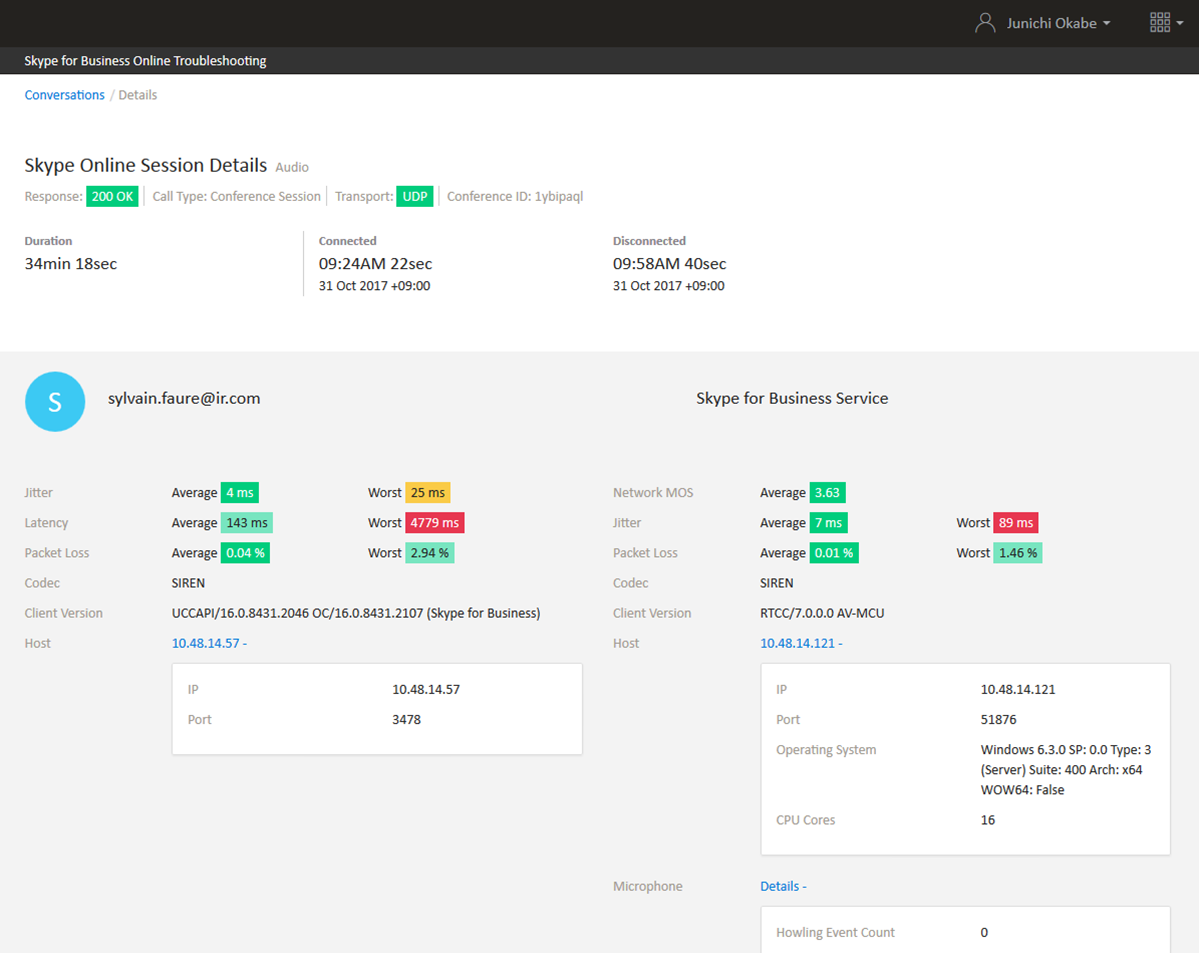Click the 200 OK response badge
Viewport: 1199px width, 953px height.
(x=112, y=197)
